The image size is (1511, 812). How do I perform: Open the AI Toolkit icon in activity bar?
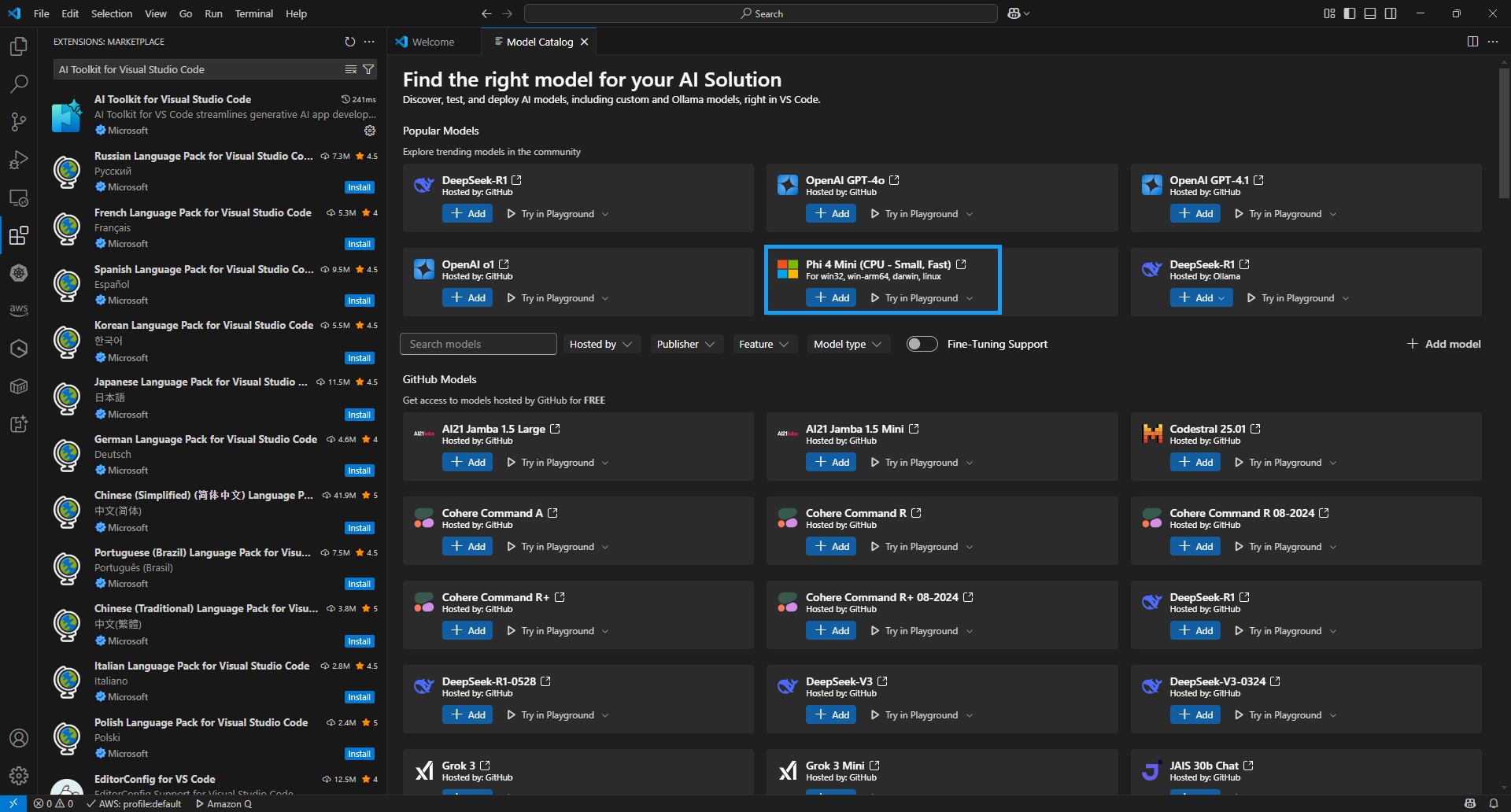coord(19,424)
